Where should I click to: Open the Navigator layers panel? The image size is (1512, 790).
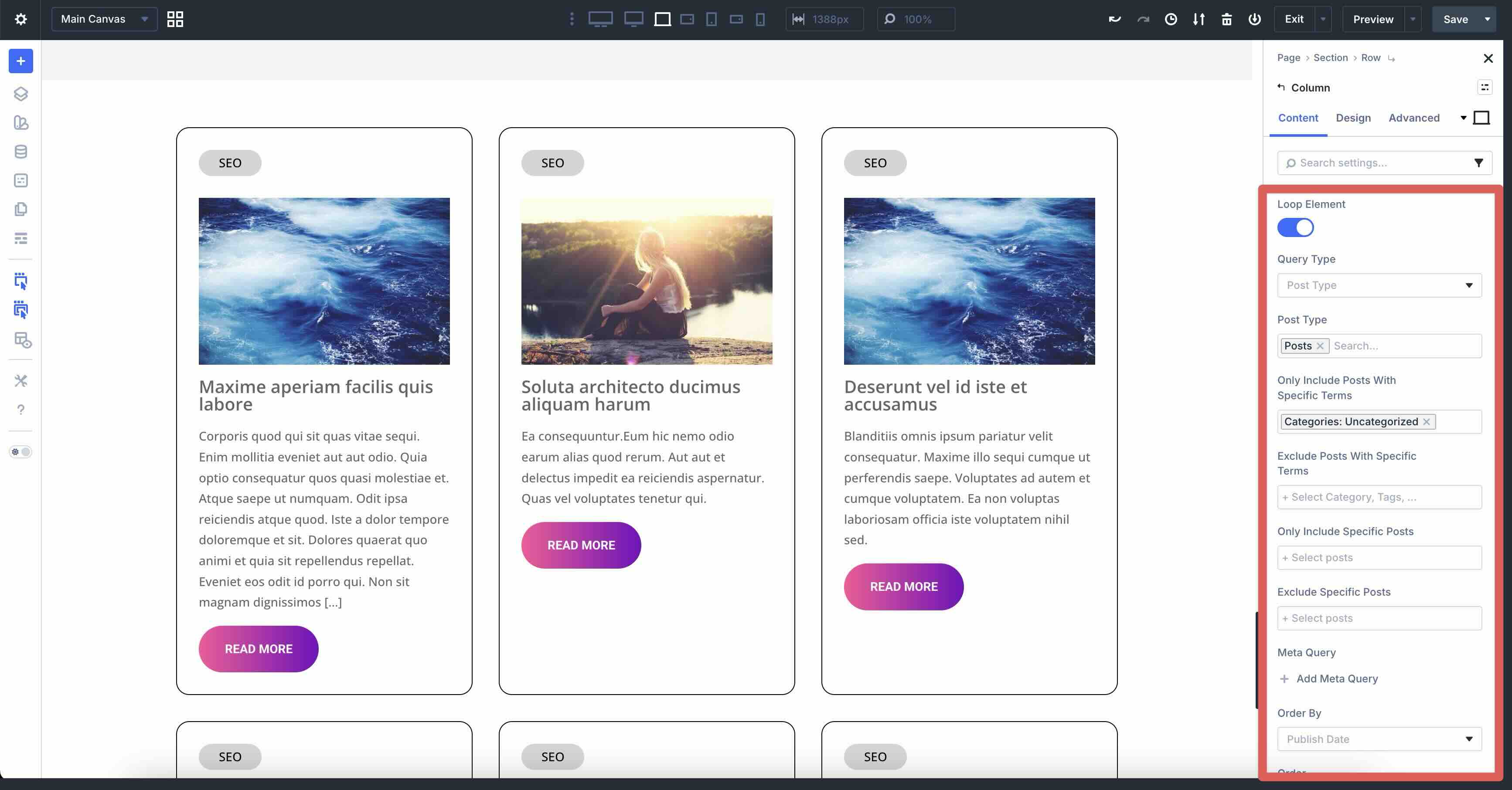point(20,94)
